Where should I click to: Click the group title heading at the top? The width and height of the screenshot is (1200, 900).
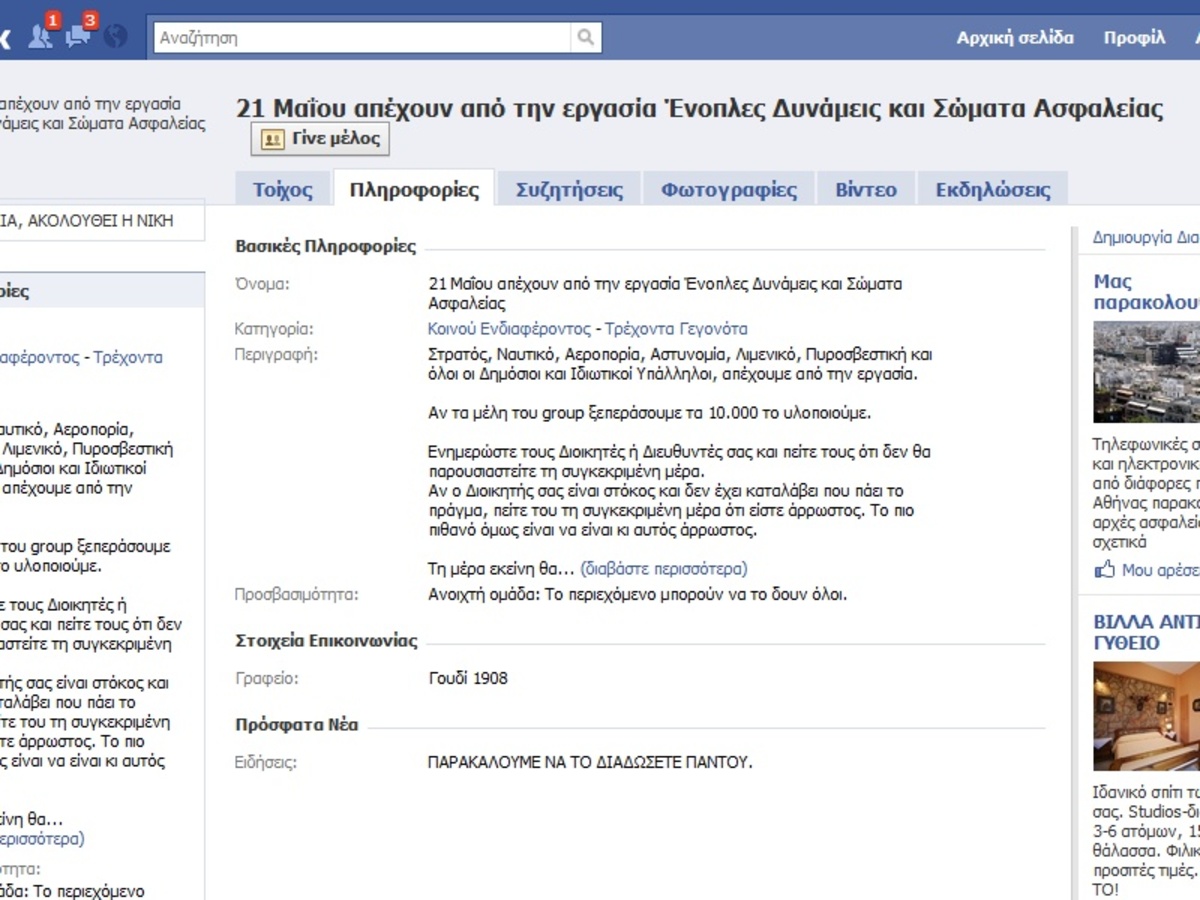pyautogui.click(x=700, y=109)
